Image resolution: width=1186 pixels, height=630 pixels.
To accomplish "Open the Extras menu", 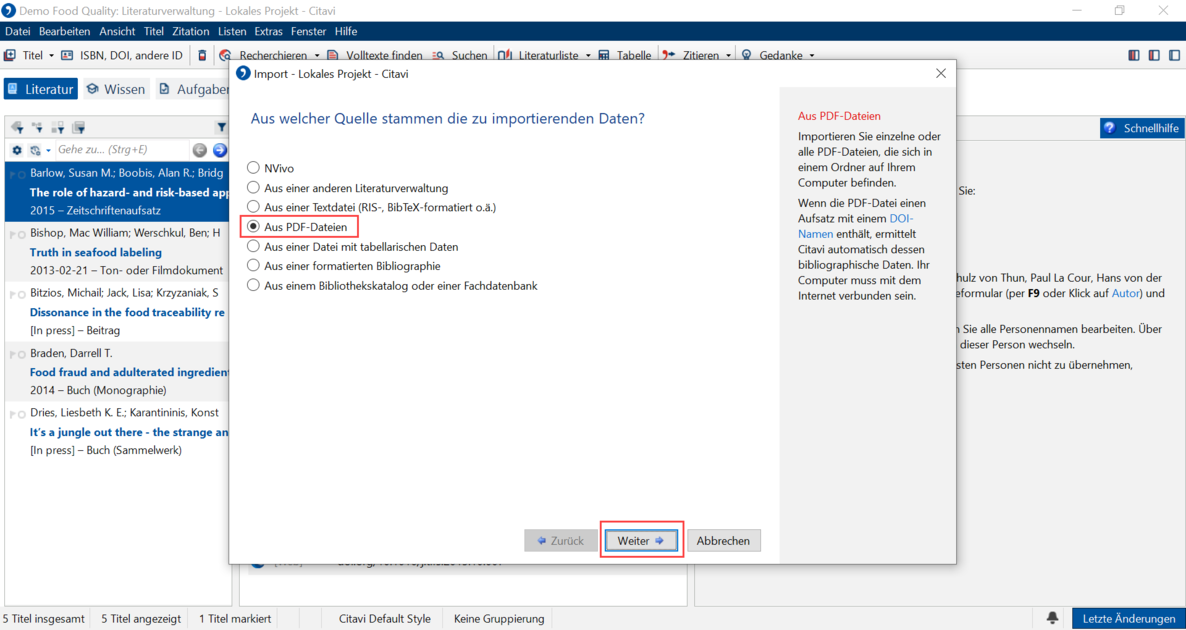I will coord(269,31).
